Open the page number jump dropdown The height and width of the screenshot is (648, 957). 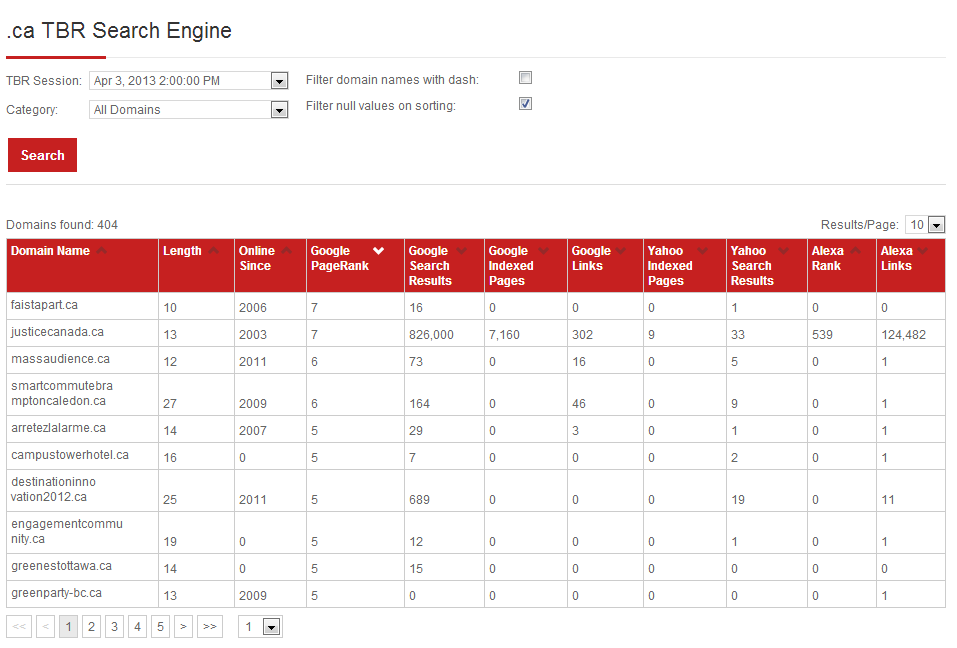[272, 627]
